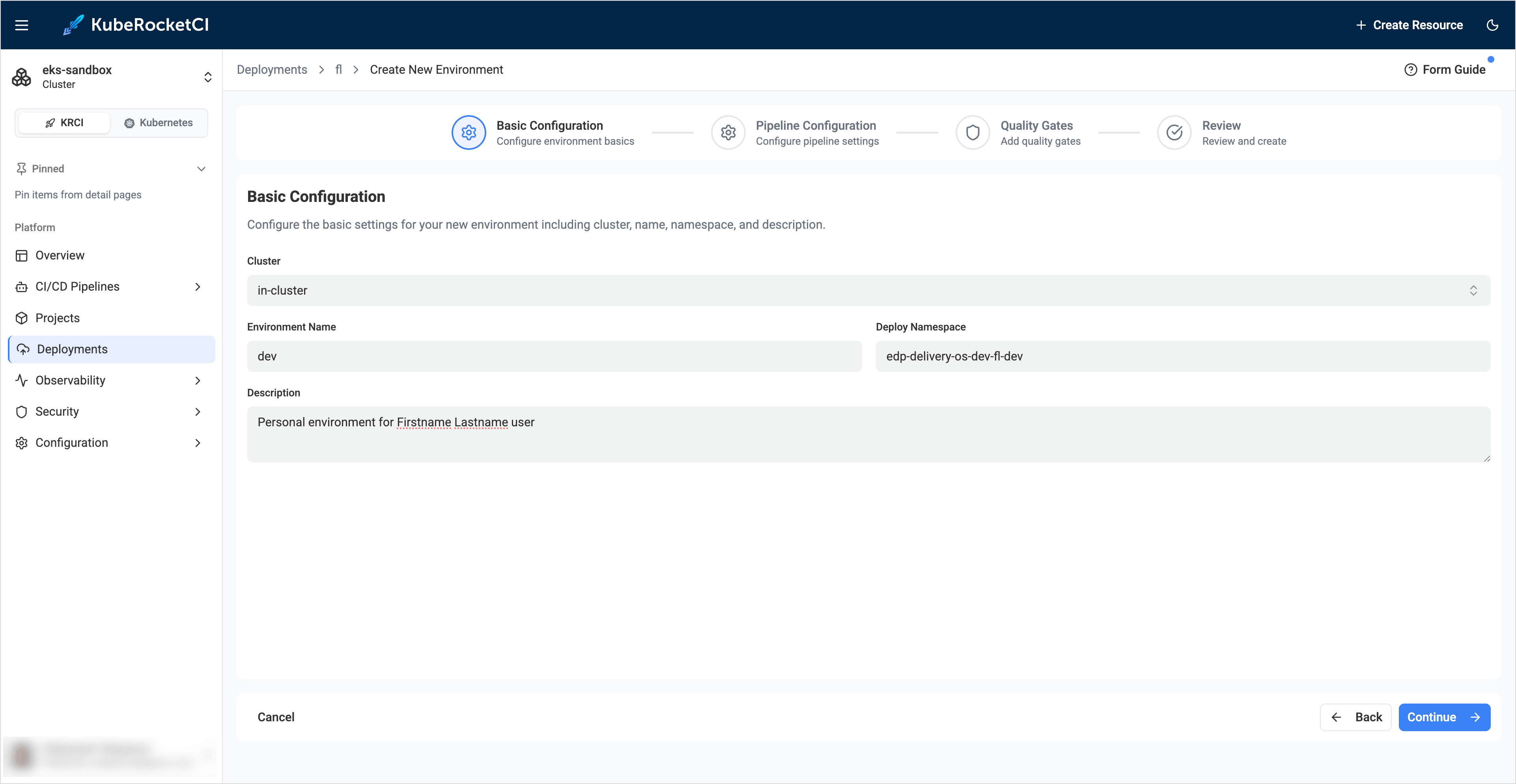This screenshot has width=1516, height=784.
Task: Expand the CI/CD Pipelines submenu chevron
Action: coord(198,287)
